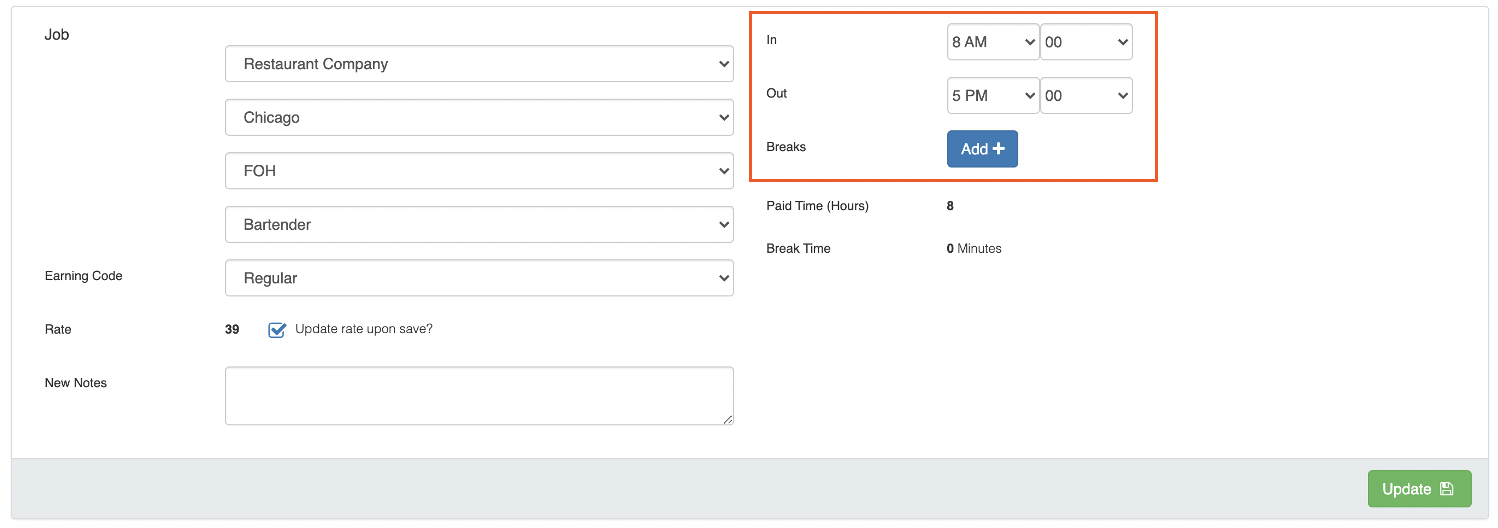The height and width of the screenshot is (528, 1498).
Task: Expand the In minutes dropdown
Action: pyautogui.click(x=1086, y=42)
